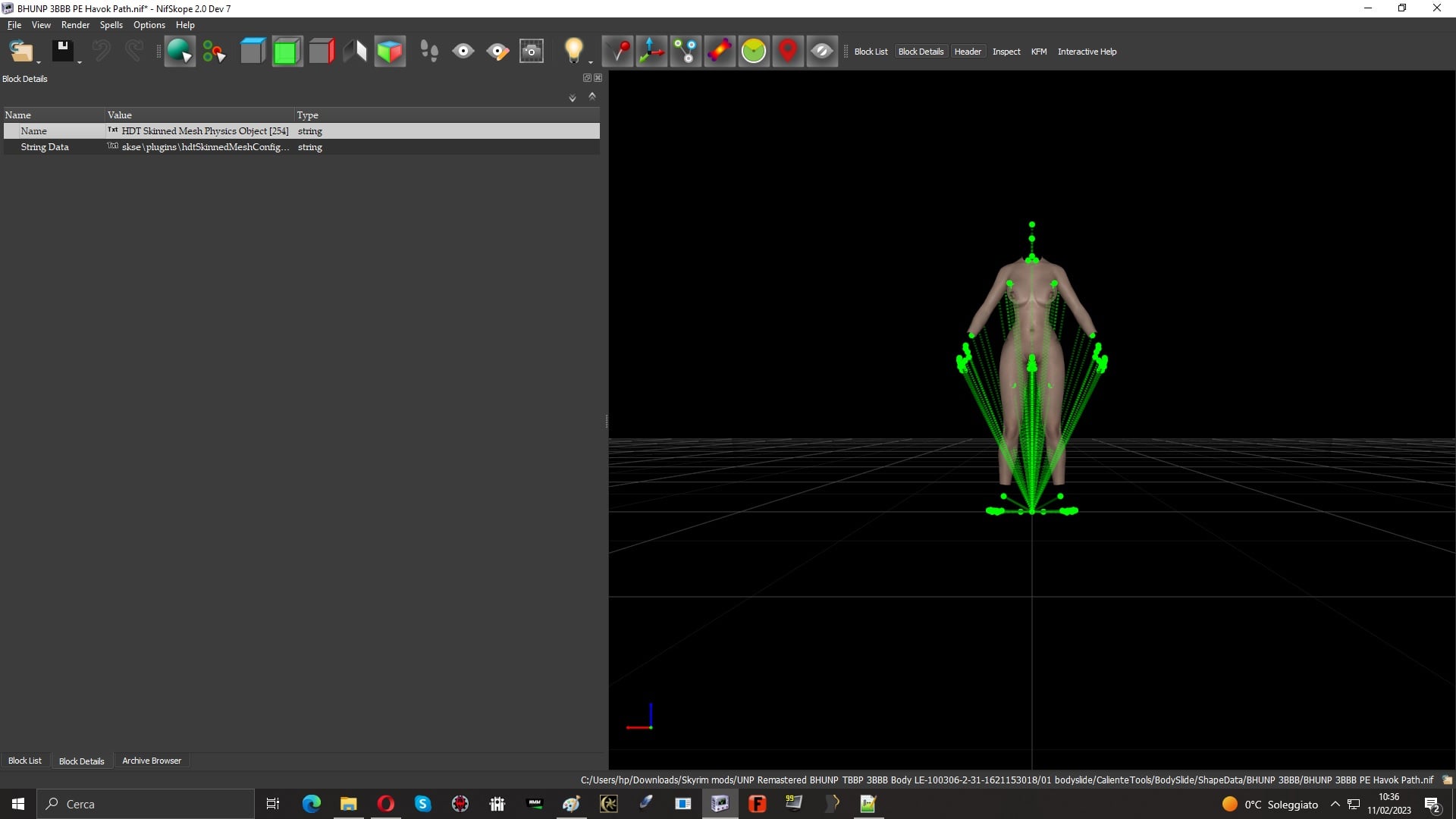
Task: Select the Name row HDT Skinned Mesh Physics
Action: 301,131
